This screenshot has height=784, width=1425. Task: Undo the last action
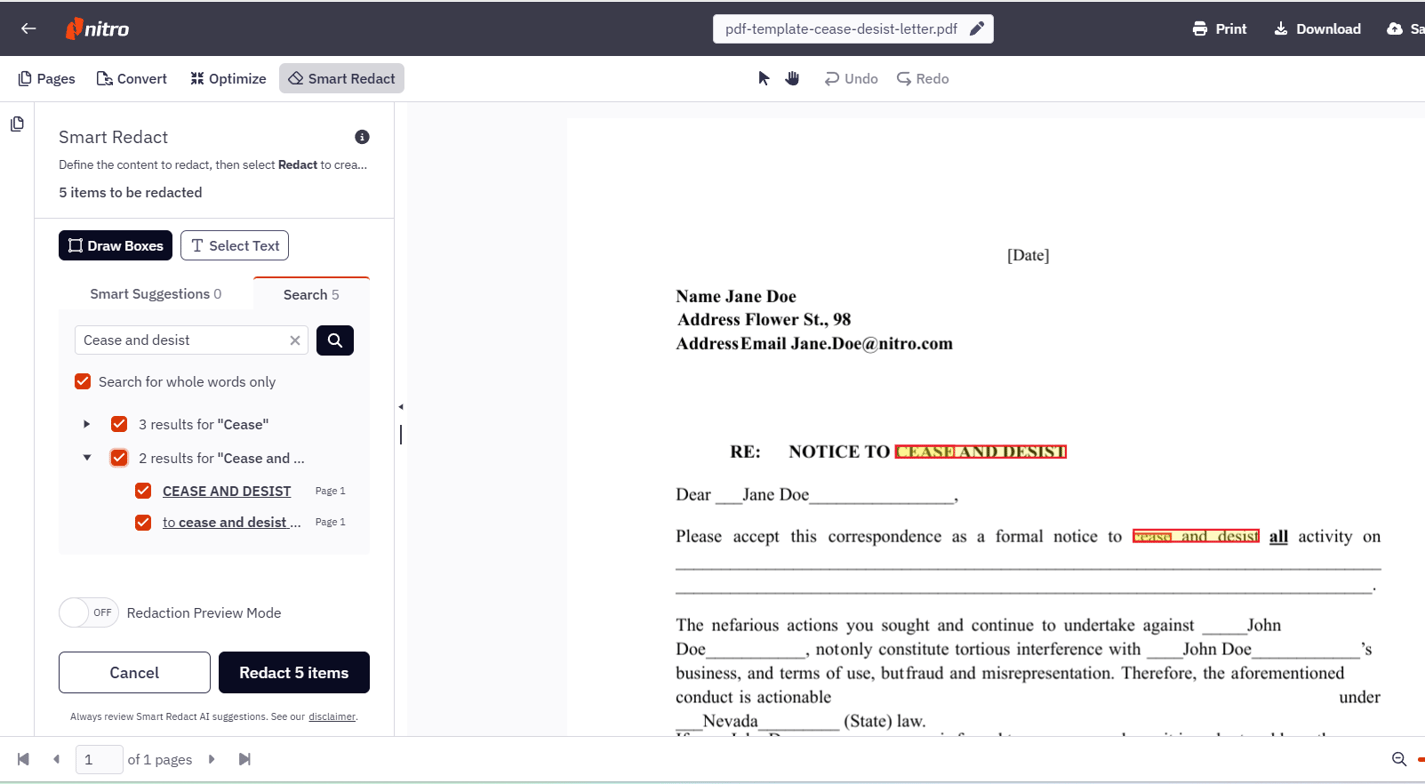point(851,79)
